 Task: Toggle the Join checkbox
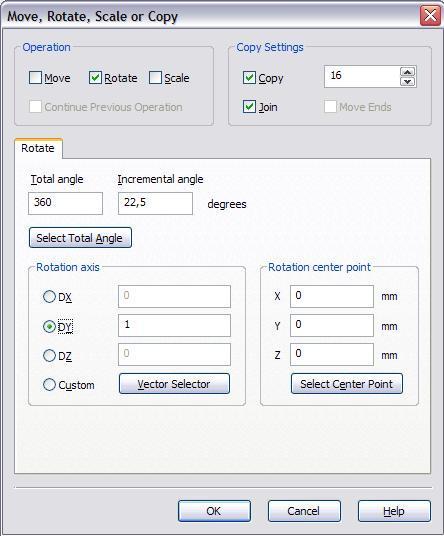click(x=249, y=107)
